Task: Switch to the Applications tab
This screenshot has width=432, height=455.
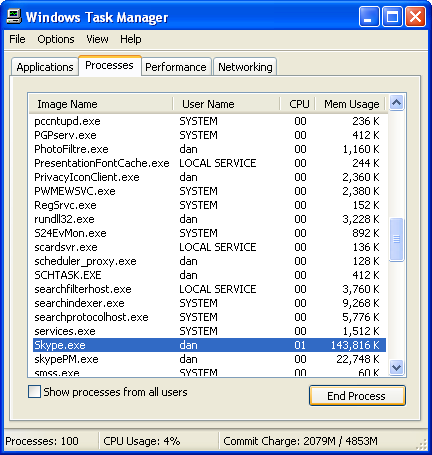Action: coord(45,67)
